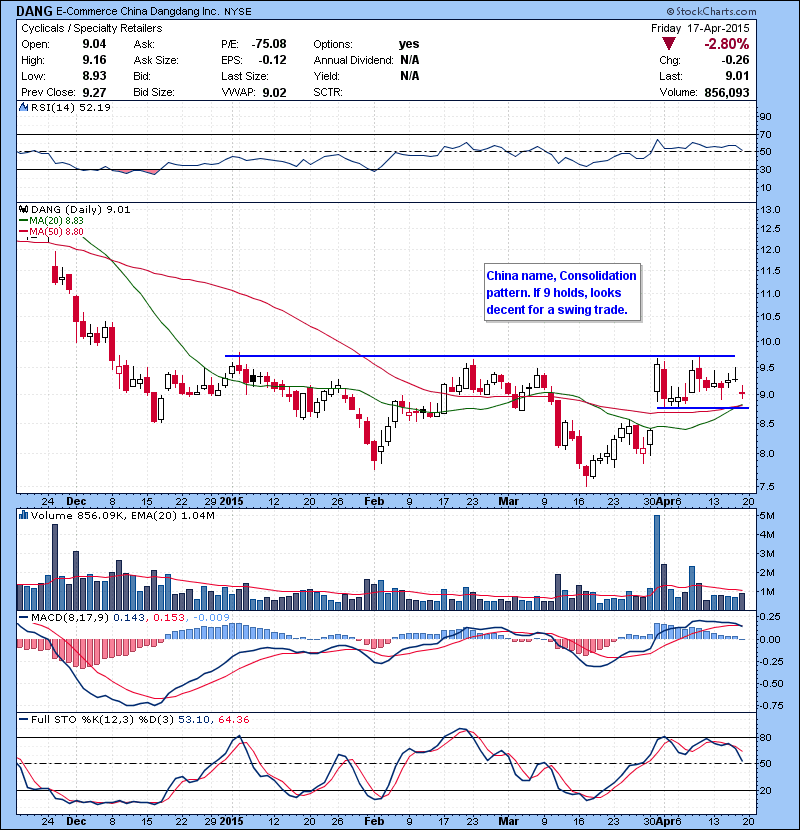Image resolution: width=800 pixels, height=830 pixels.
Task: Click the blue consolidation annotation text box
Action: (x=562, y=292)
